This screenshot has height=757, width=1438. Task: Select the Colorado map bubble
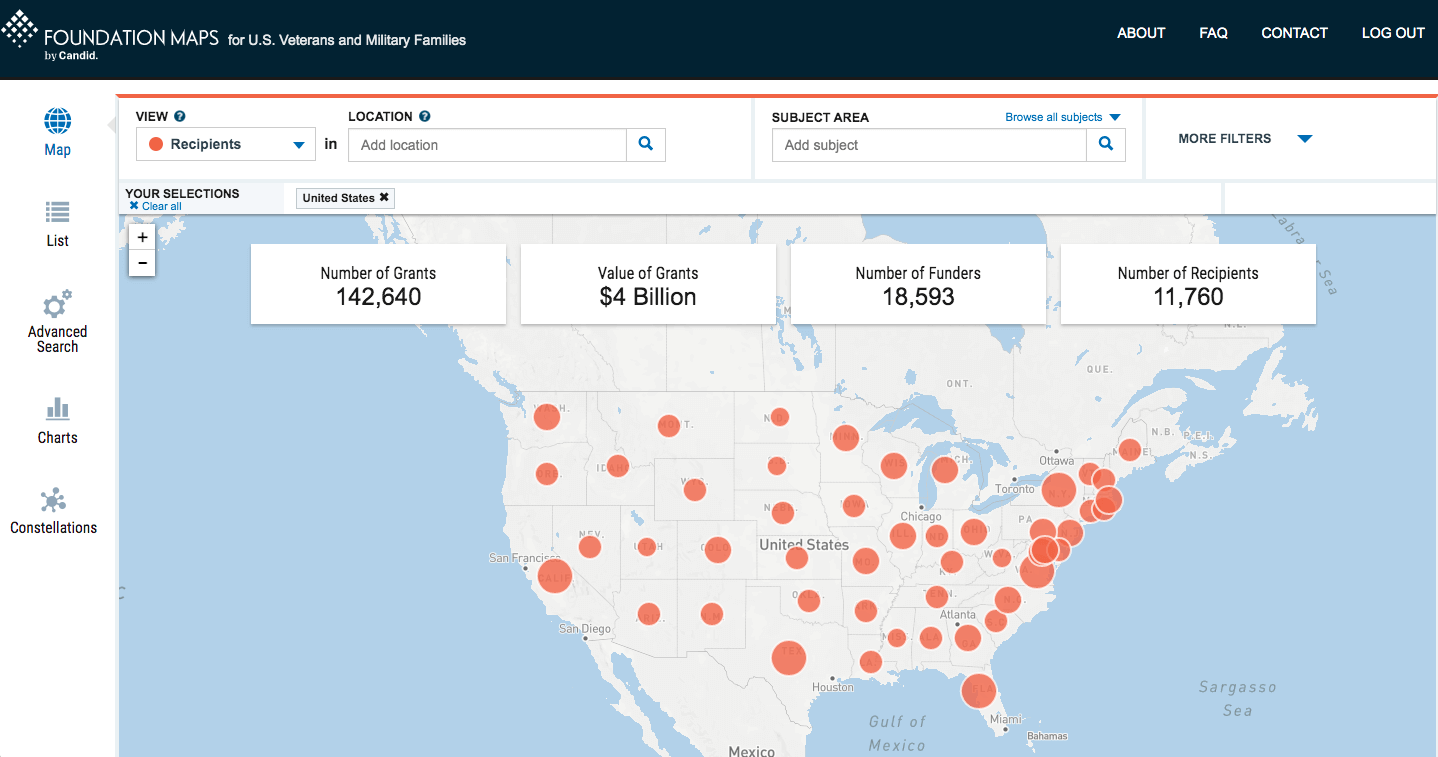717,549
